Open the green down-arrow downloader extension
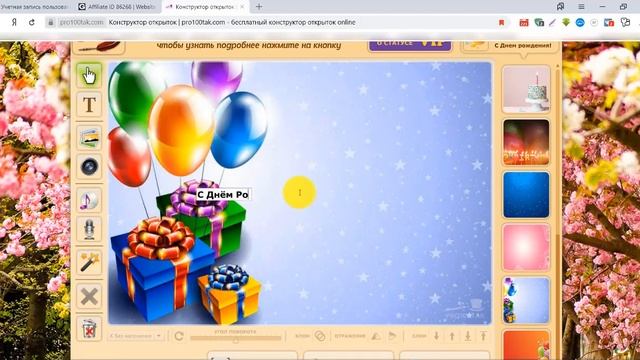 point(566,23)
